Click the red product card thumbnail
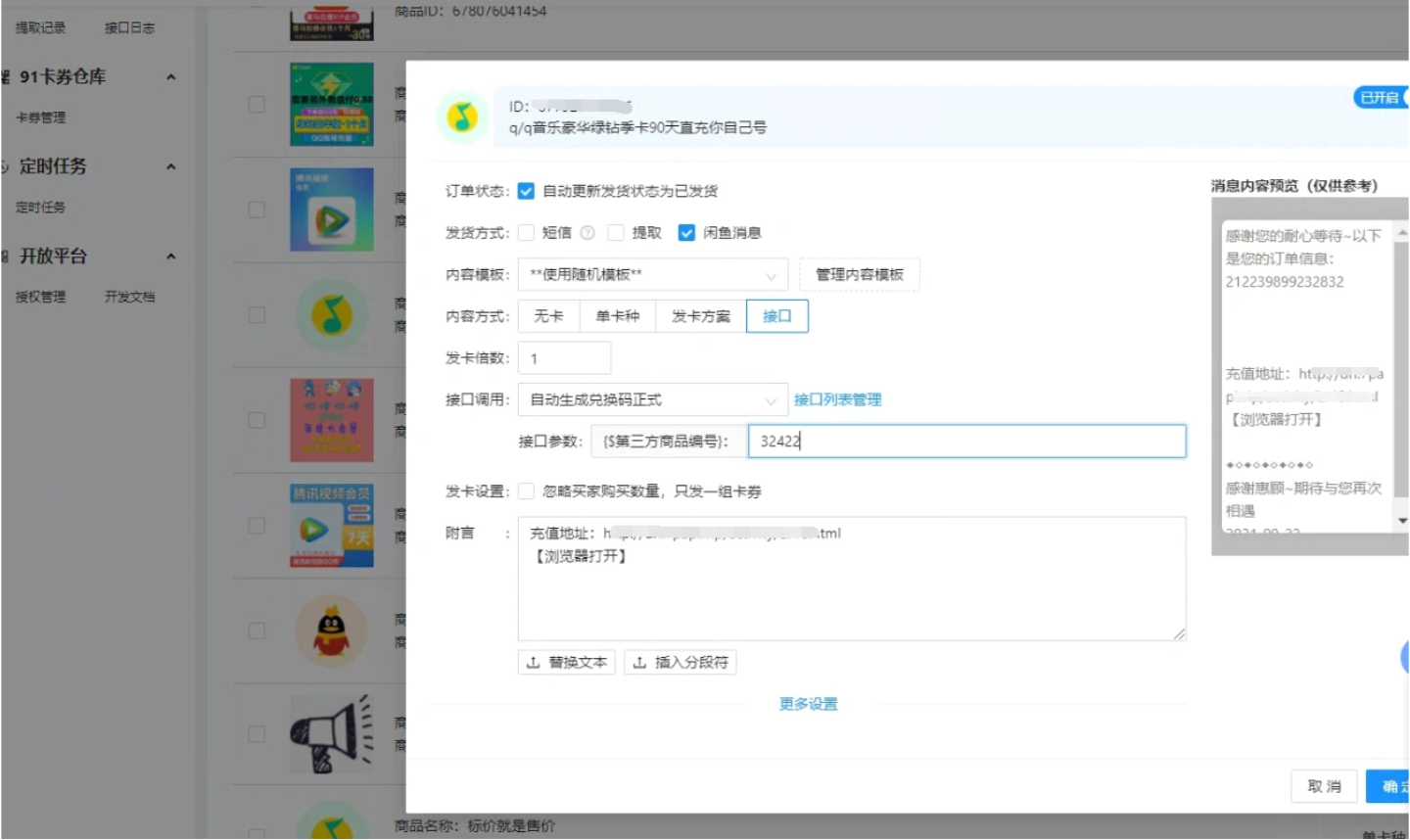 [332, 420]
